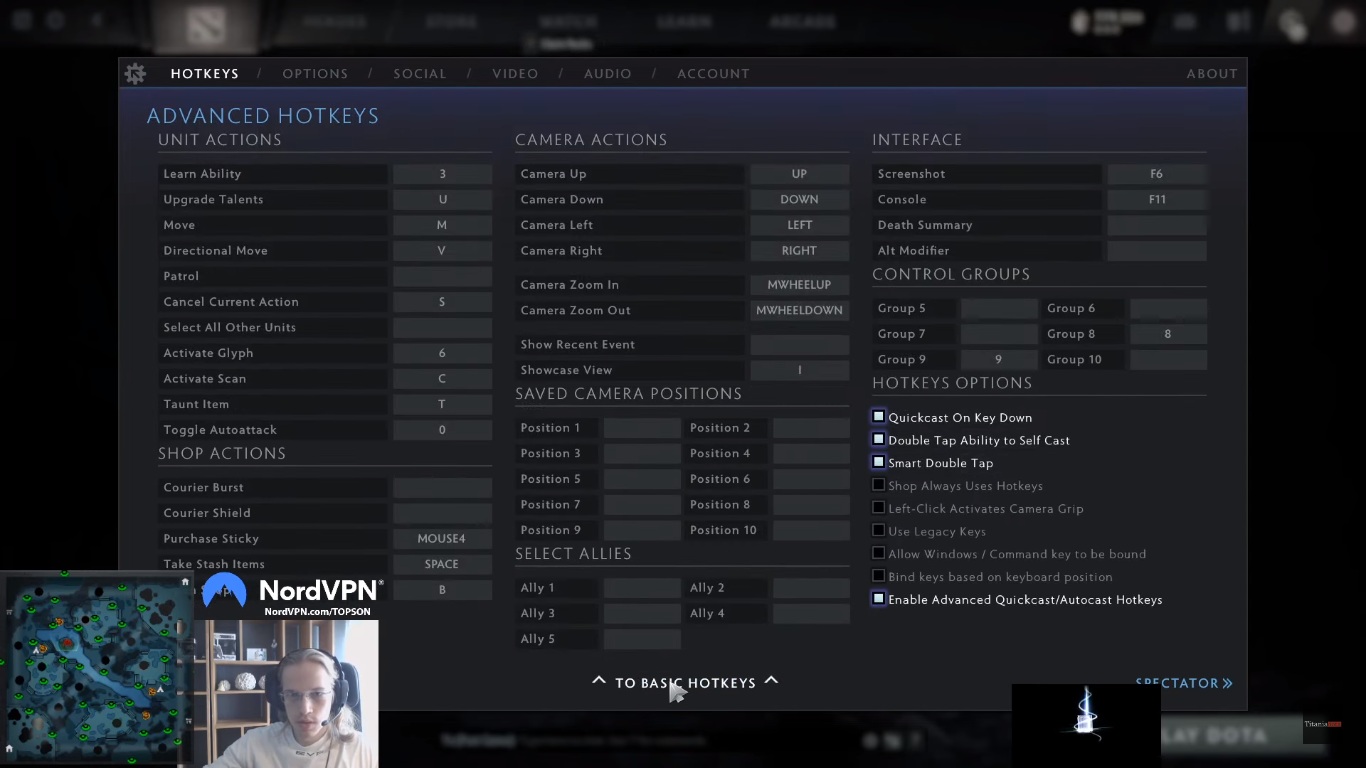Select the Camera Zoom In MWHEELUP binding
This screenshot has height=768, width=1366.
pyautogui.click(x=799, y=285)
